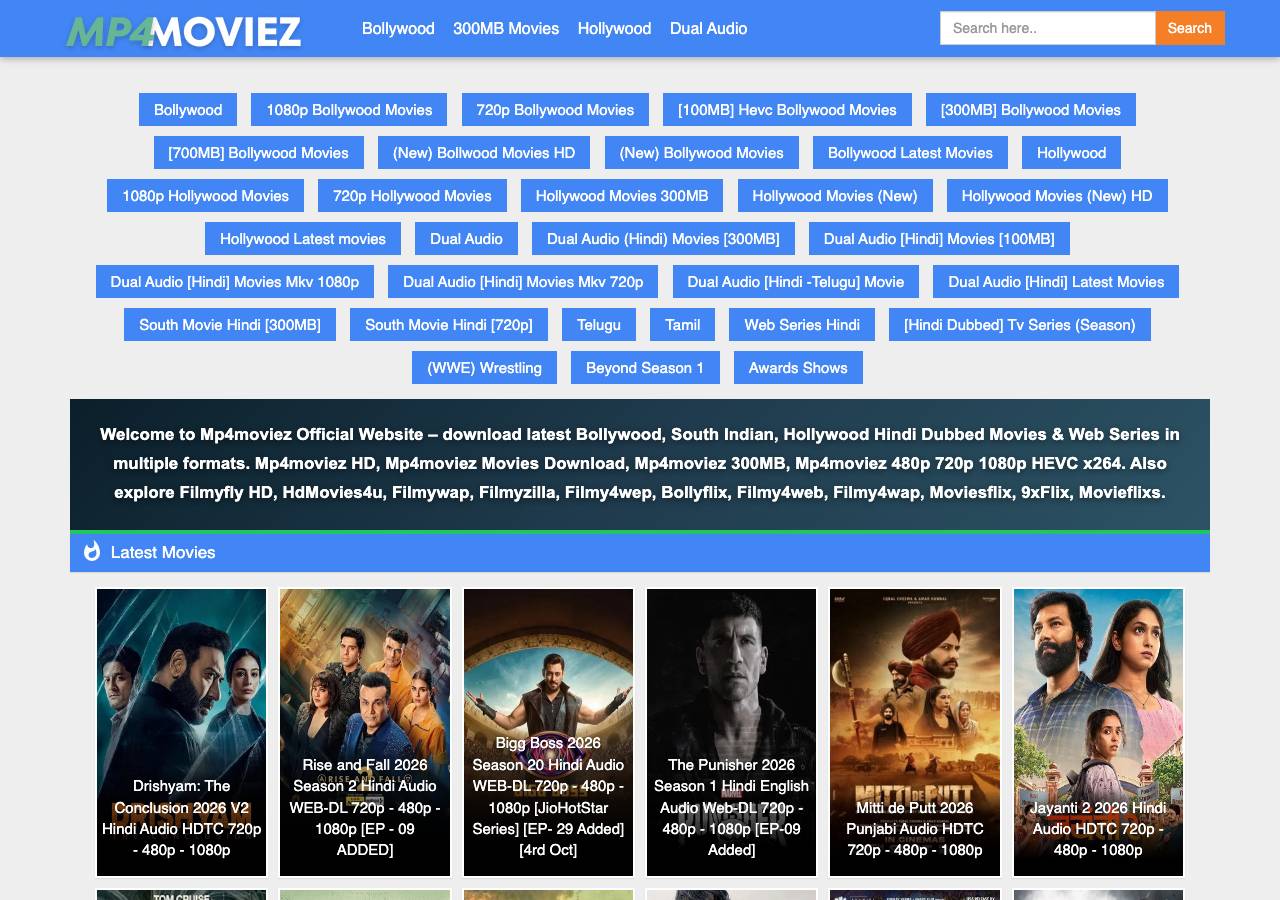Select the Rise and Fall 2026 thumbnail
The image size is (1280, 900).
coord(365,732)
